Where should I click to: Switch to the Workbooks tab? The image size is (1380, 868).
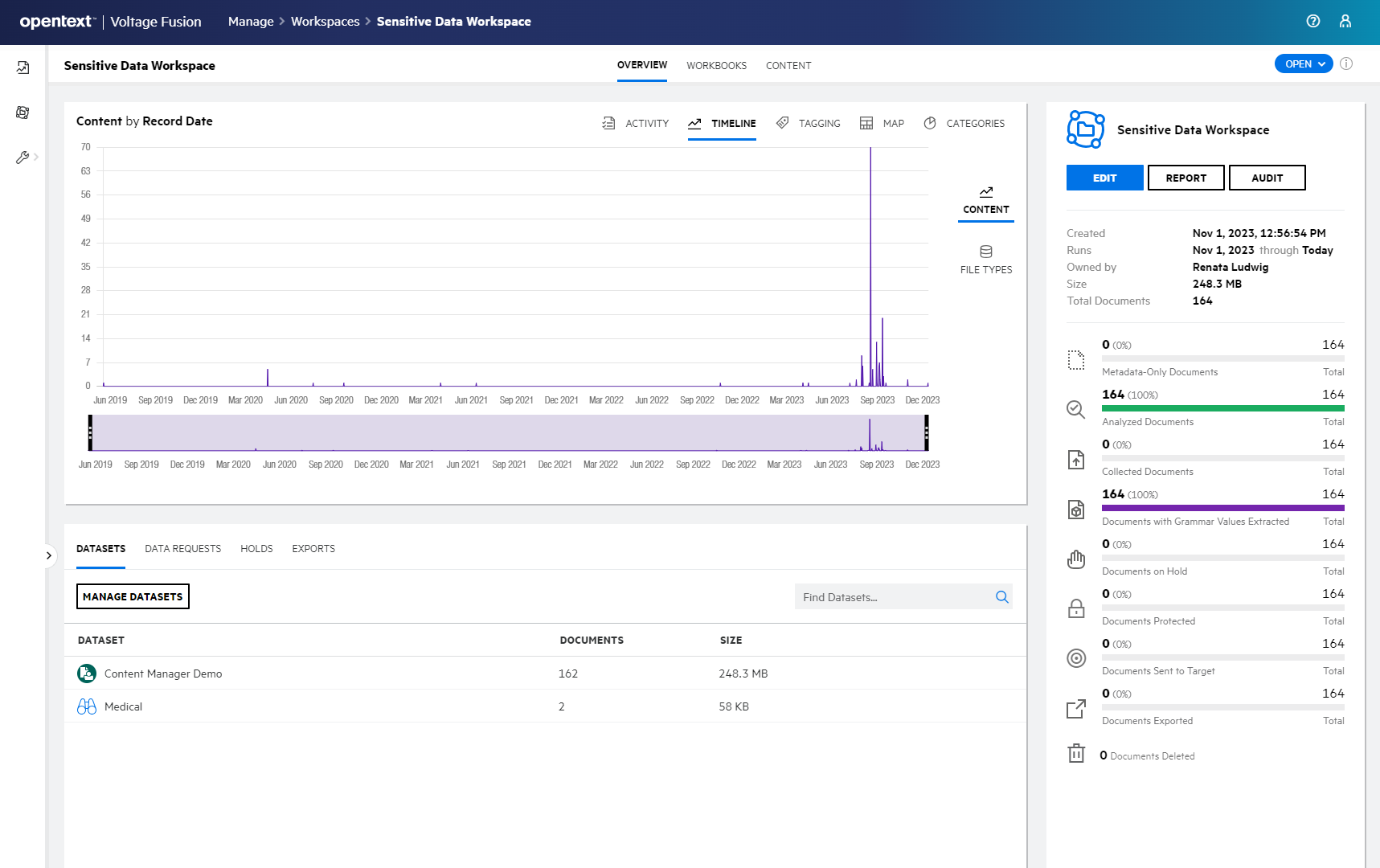point(716,65)
